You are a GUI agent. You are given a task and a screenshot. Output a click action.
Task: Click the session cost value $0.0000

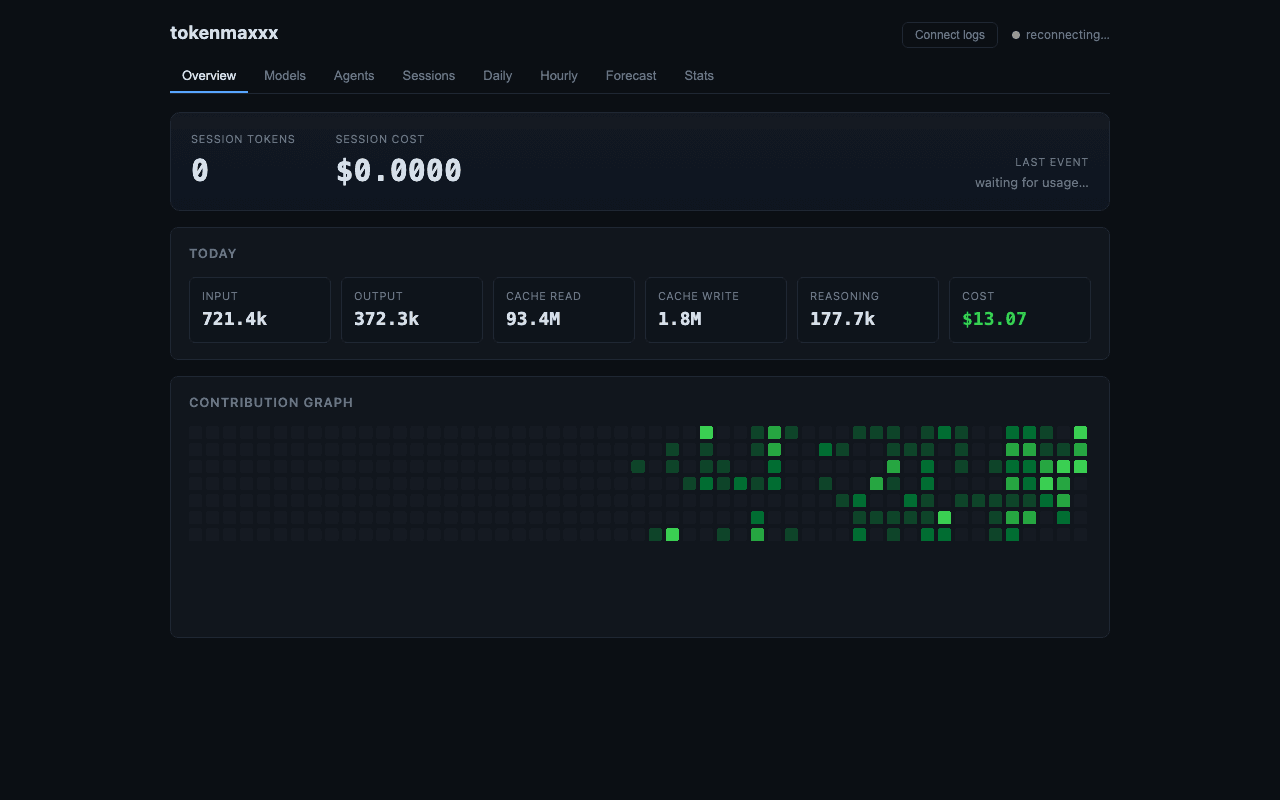[x=399, y=171]
